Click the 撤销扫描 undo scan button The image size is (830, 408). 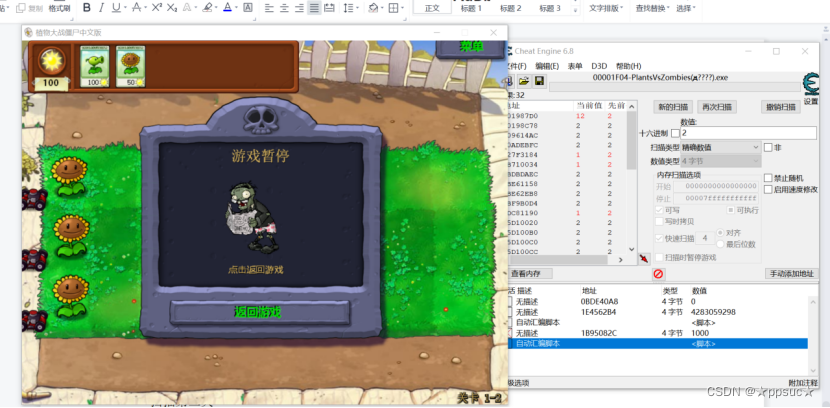781,107
